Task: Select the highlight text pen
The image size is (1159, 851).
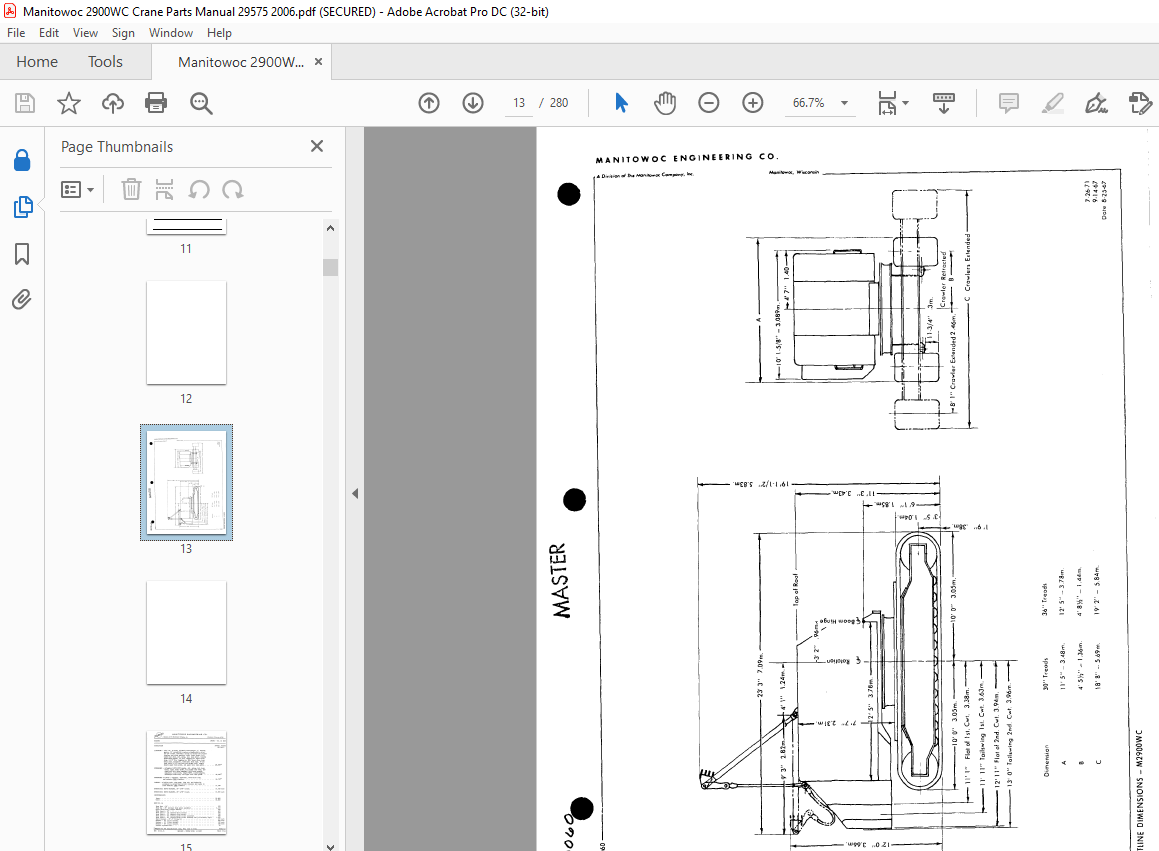Action: pos(1053,103)
